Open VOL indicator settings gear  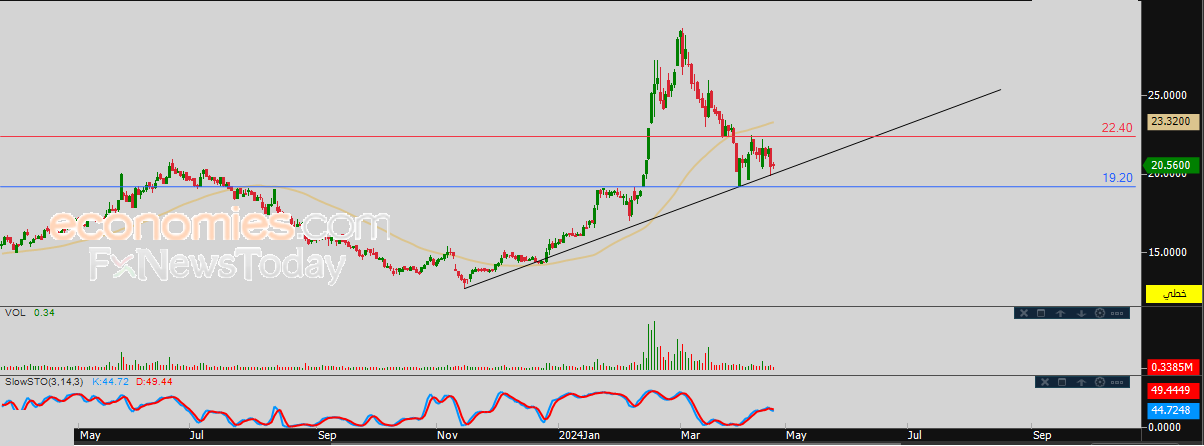click(1100, 313)
